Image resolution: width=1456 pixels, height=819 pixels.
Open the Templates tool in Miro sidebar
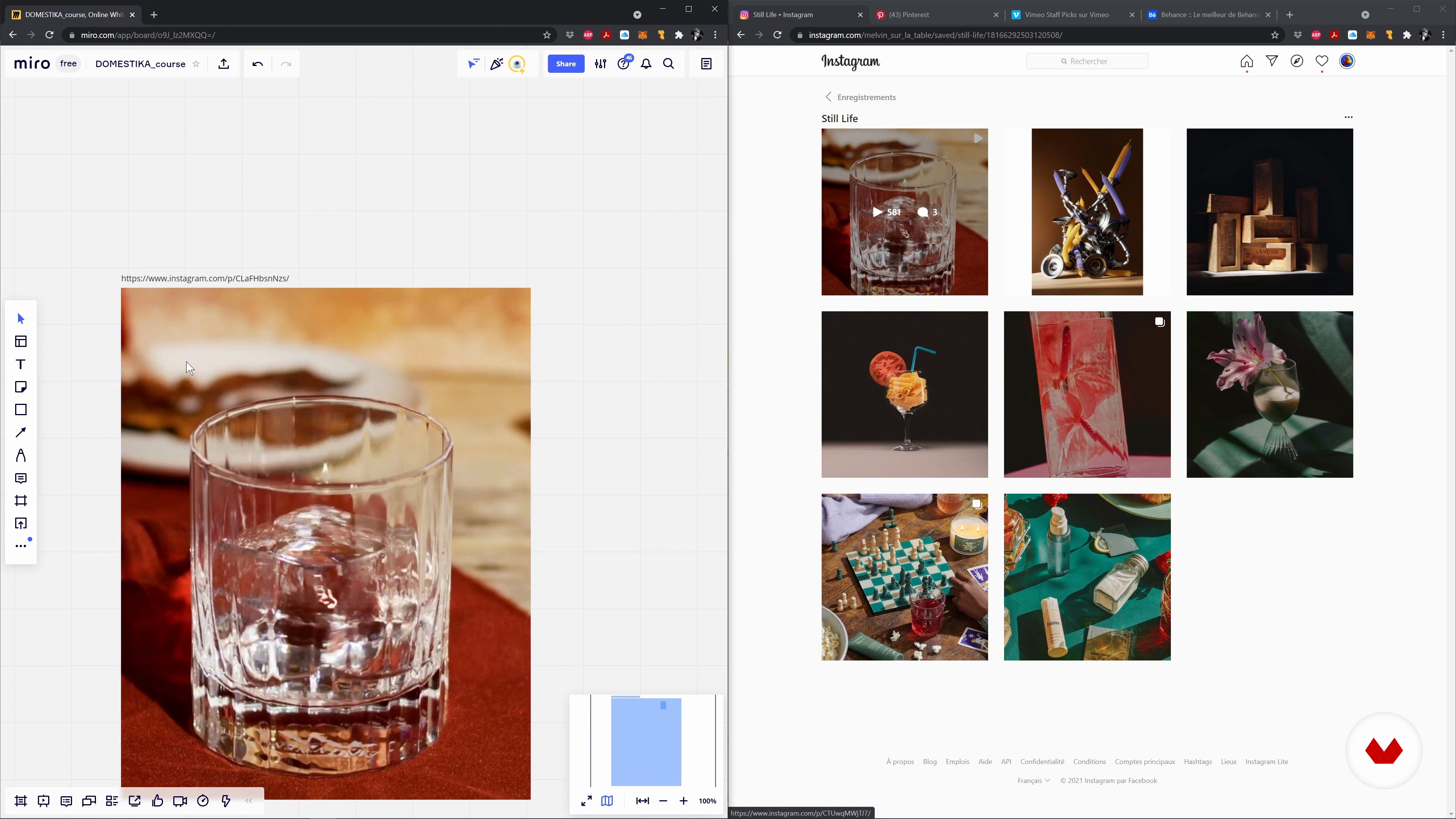tap(21, 341)
